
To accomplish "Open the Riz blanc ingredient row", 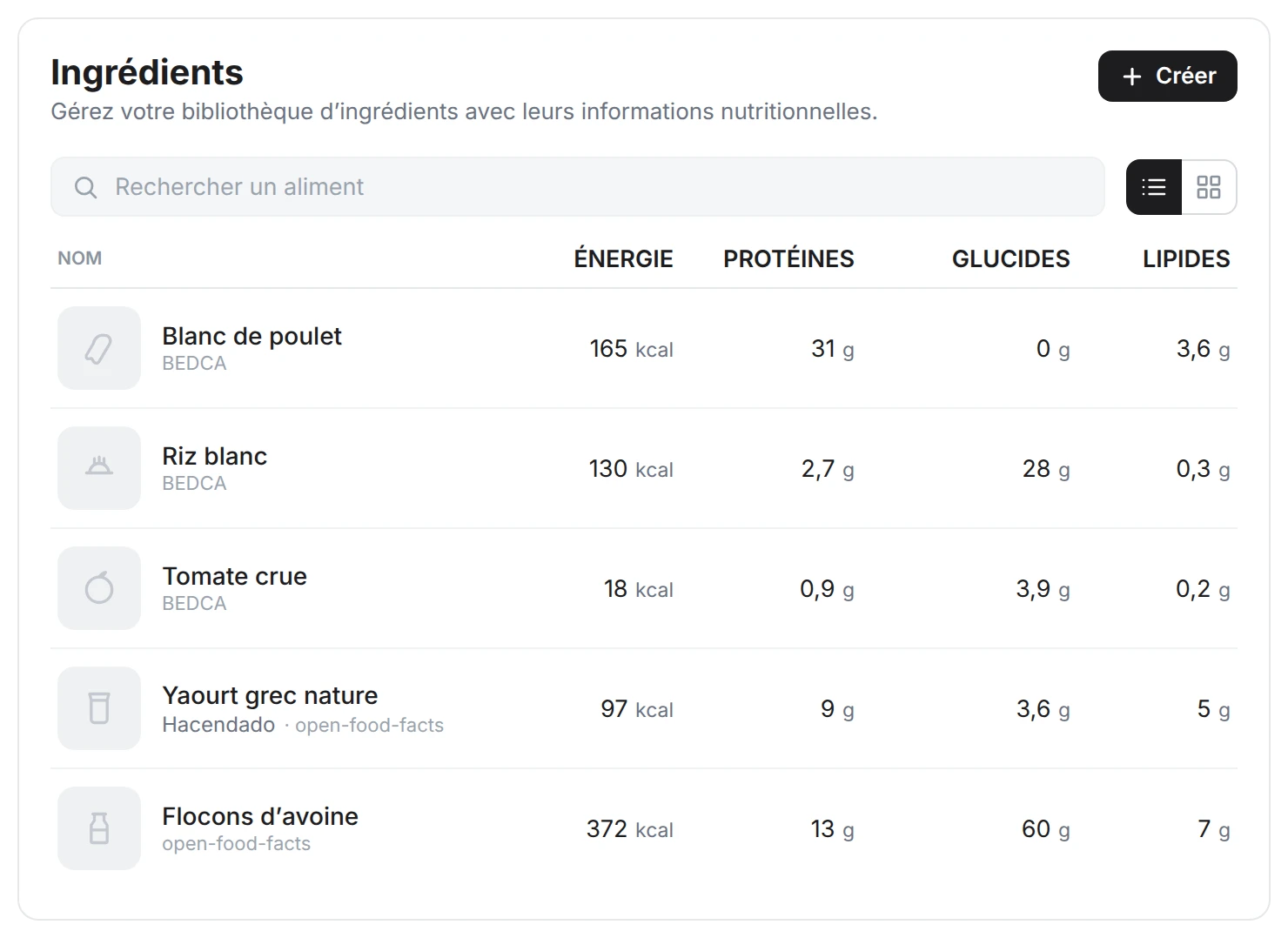I will click(644, 468).
